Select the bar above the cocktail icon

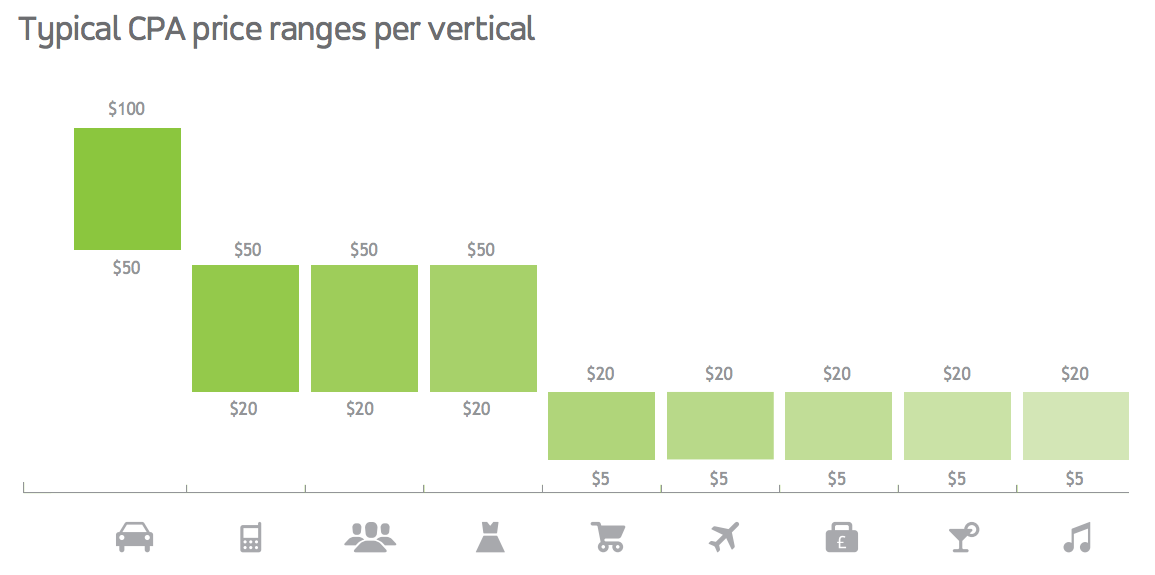point(957,426)
